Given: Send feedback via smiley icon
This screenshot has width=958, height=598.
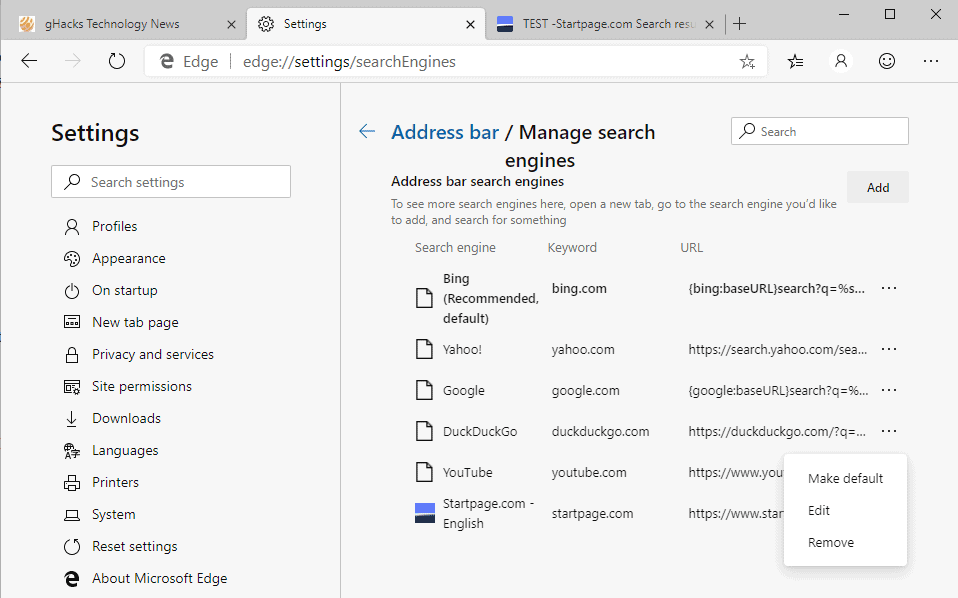Looking at the screenshot, I should 887,61.
